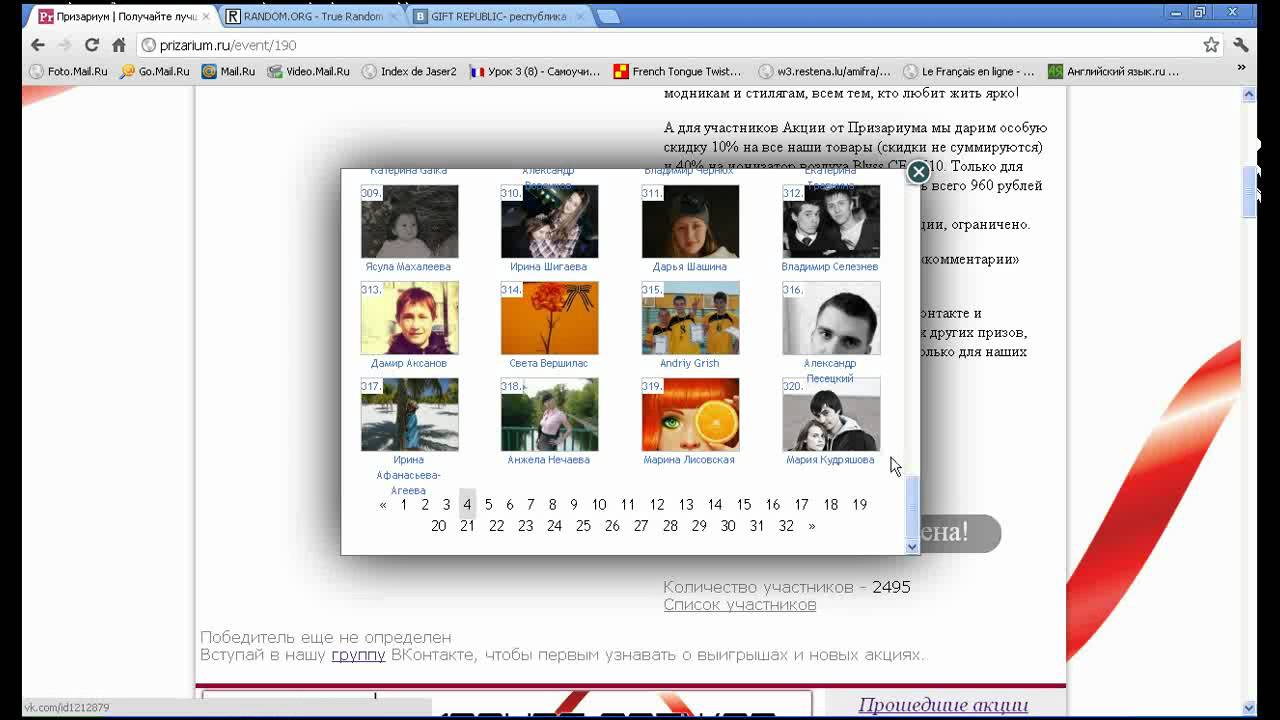Open the Index de Jaser2 bookmark

[x=409, y=71]
